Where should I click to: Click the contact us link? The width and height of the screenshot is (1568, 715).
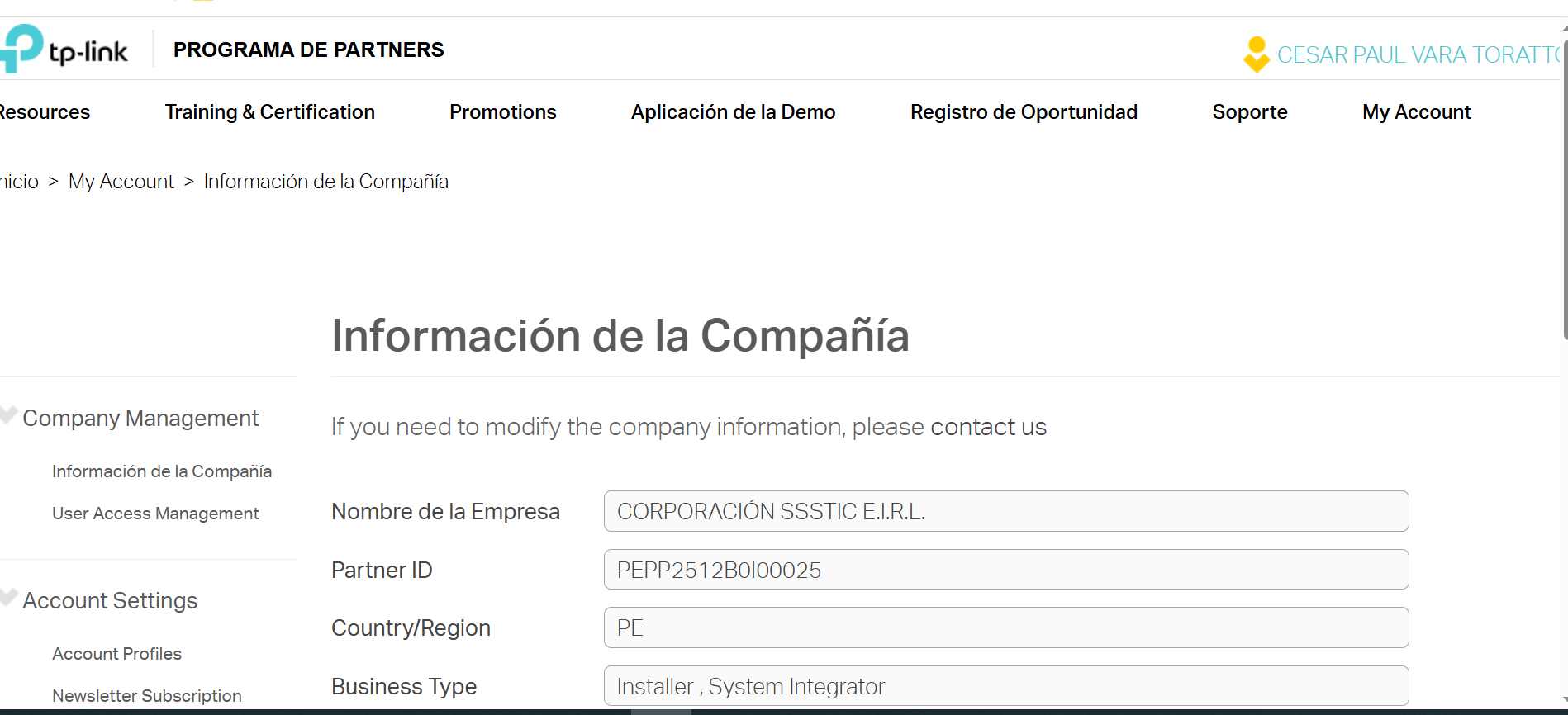pos(988,427)
